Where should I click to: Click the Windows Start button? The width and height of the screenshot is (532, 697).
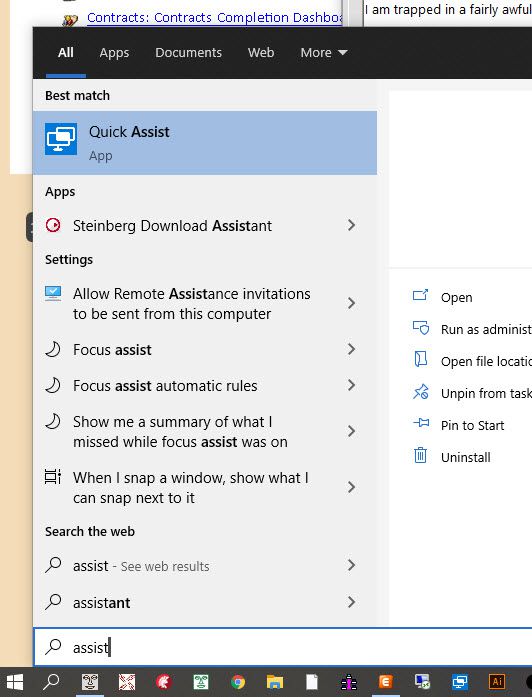(15, 681)
